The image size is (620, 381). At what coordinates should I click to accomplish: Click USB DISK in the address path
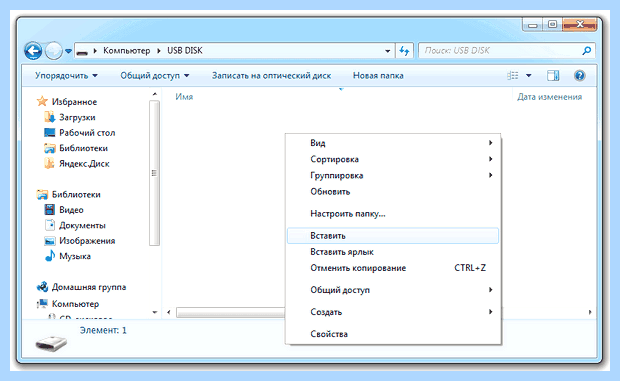pyautogui.click(x=185, y=51)
